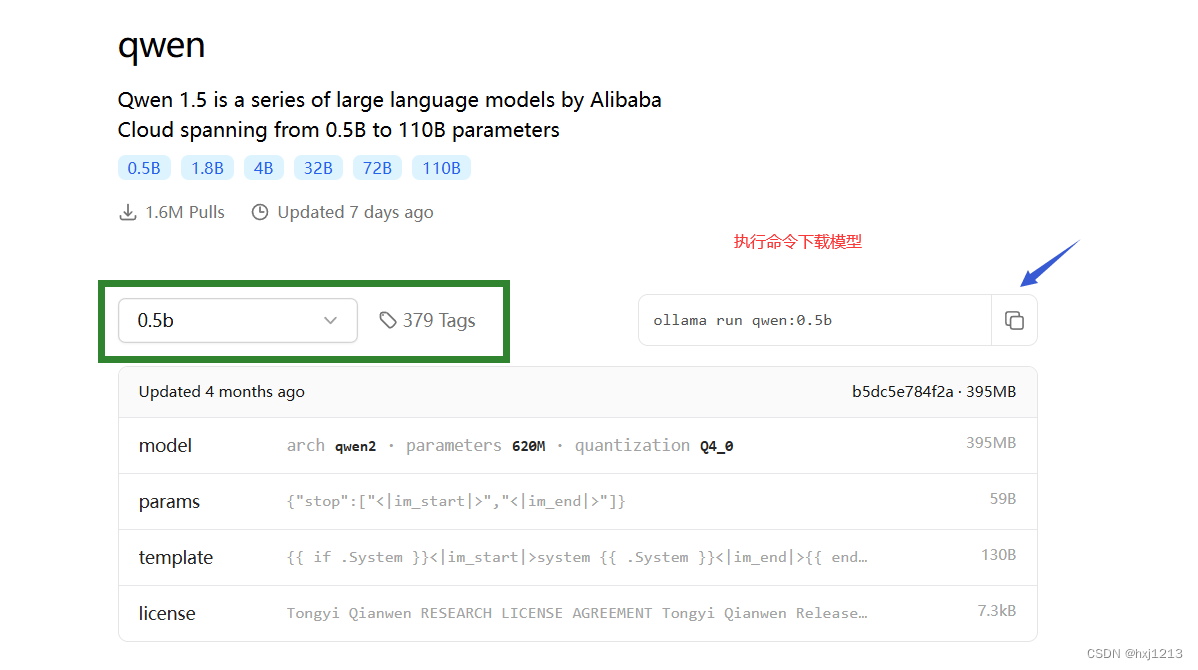Click the qwen page title
This screenshot has height=670, width=1198.
(x=161, y=45)
